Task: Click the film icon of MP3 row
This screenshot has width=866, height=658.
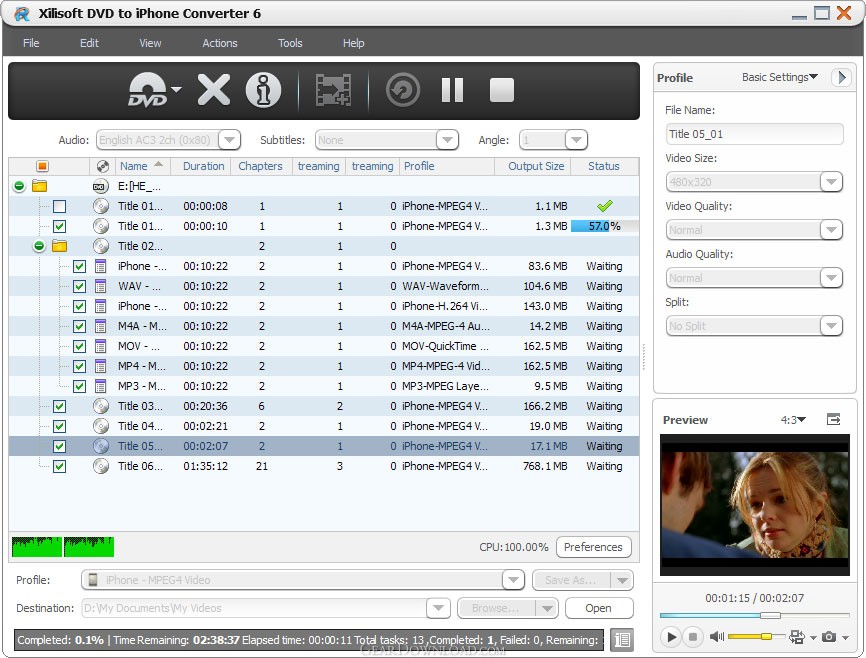Action: coord(101,386)
